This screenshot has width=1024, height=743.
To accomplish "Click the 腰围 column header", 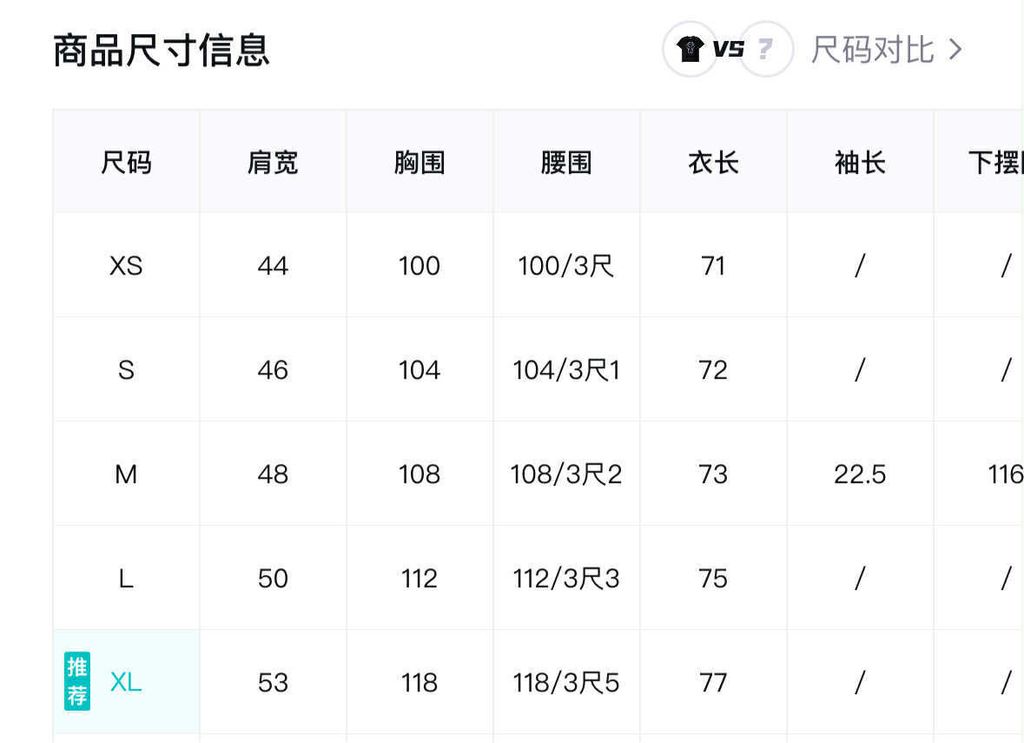I will pos(566,162).
